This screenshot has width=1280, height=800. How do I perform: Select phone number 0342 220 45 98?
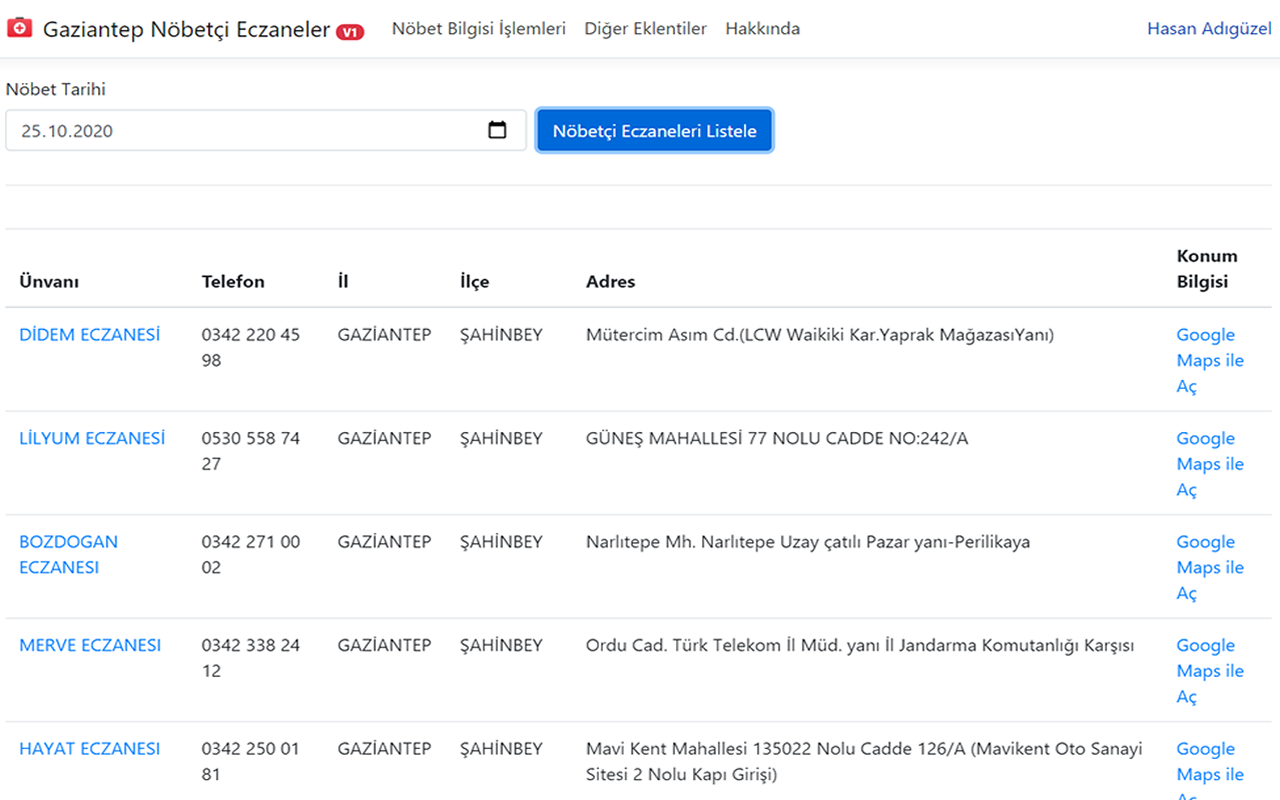[x=251, y=347]
